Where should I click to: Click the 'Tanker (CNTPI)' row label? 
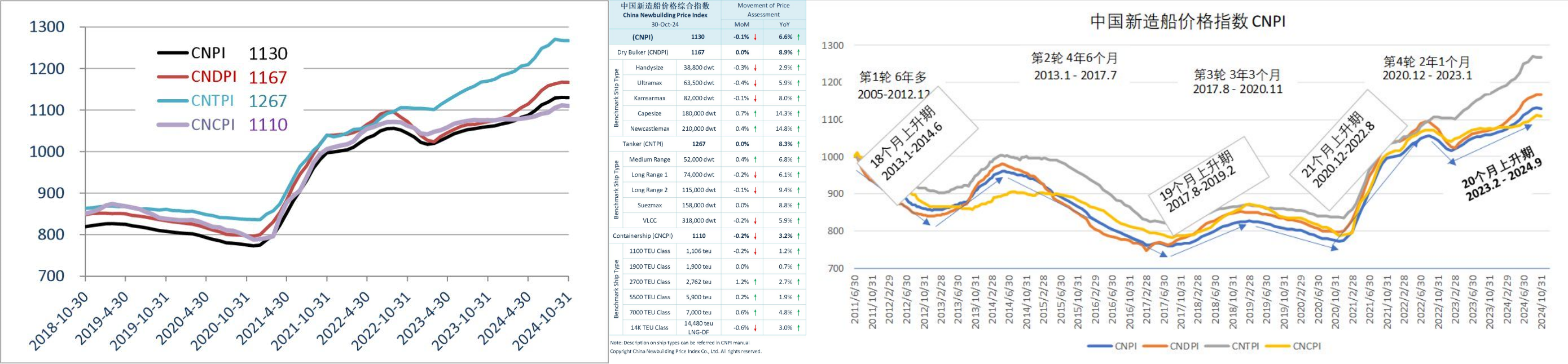643,144
